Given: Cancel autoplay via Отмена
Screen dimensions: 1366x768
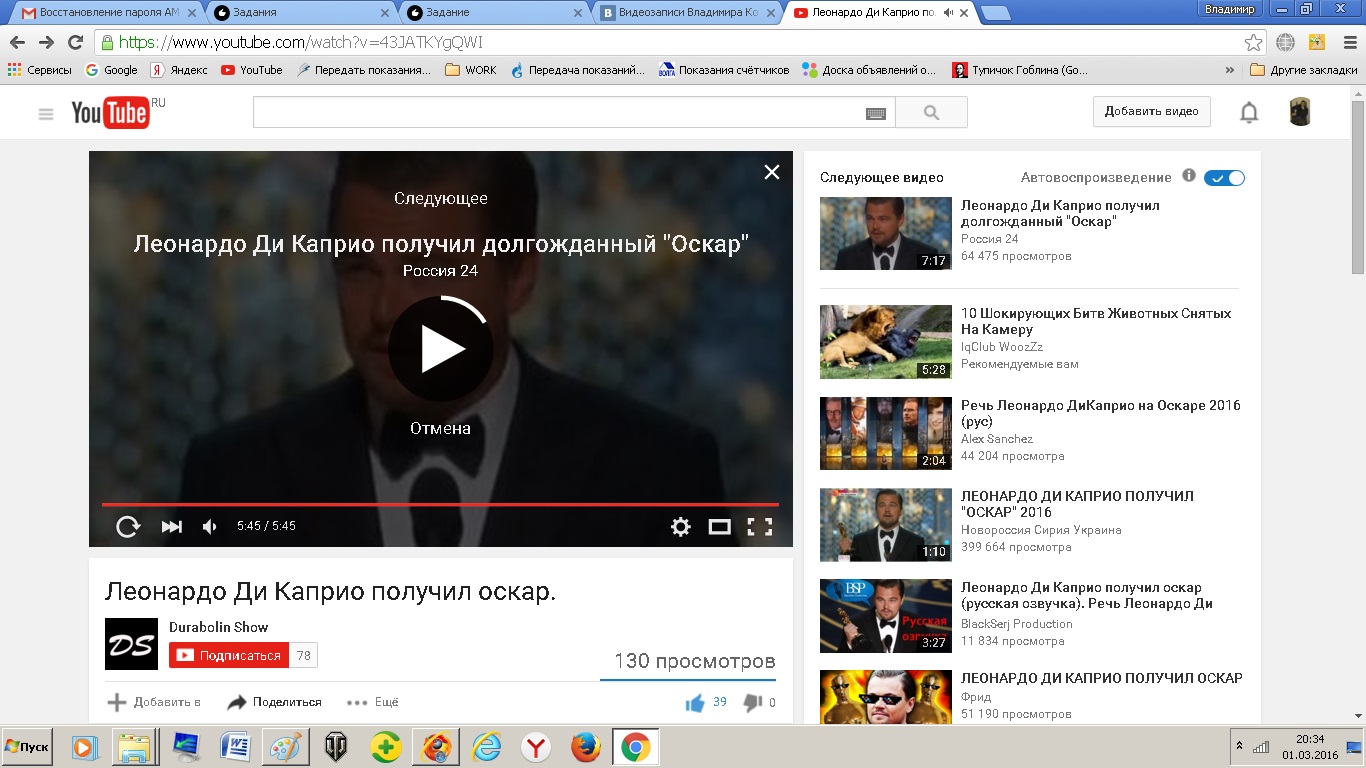Looking at the screenshot, I should [440, 428].
